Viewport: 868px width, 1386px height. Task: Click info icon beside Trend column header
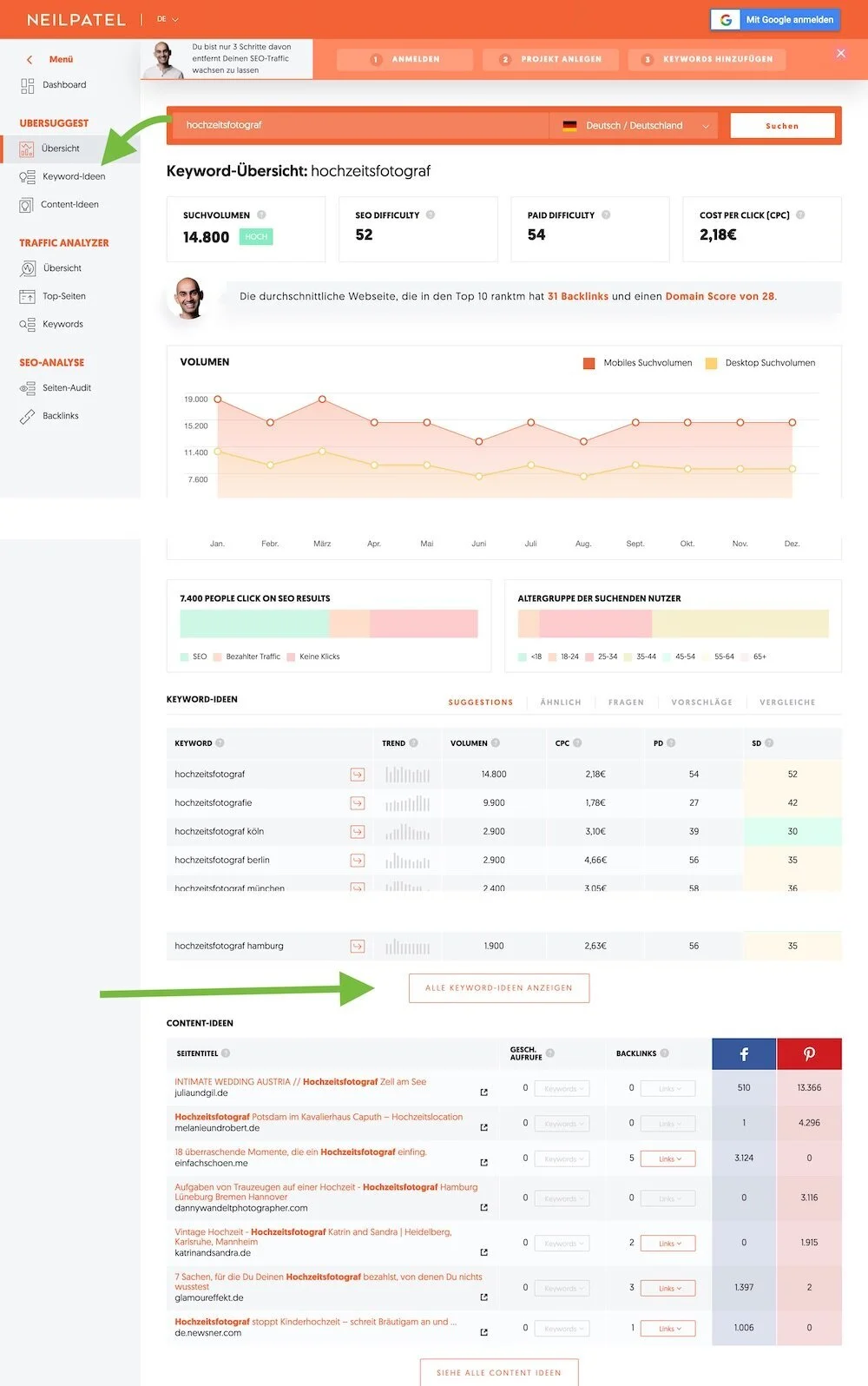point(413,742)
